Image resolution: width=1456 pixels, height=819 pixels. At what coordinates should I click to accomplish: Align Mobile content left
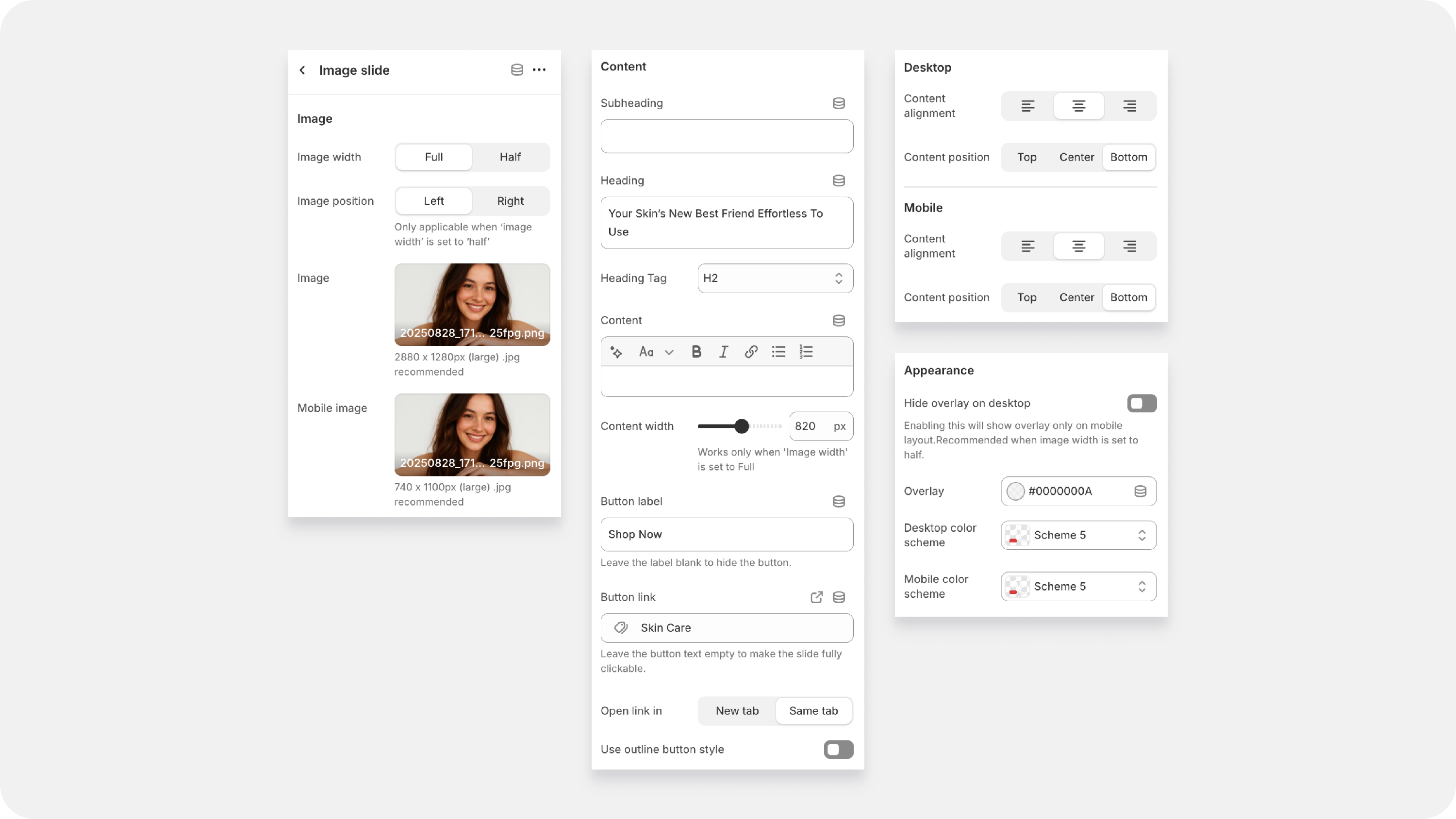[x=1027, y=246]
